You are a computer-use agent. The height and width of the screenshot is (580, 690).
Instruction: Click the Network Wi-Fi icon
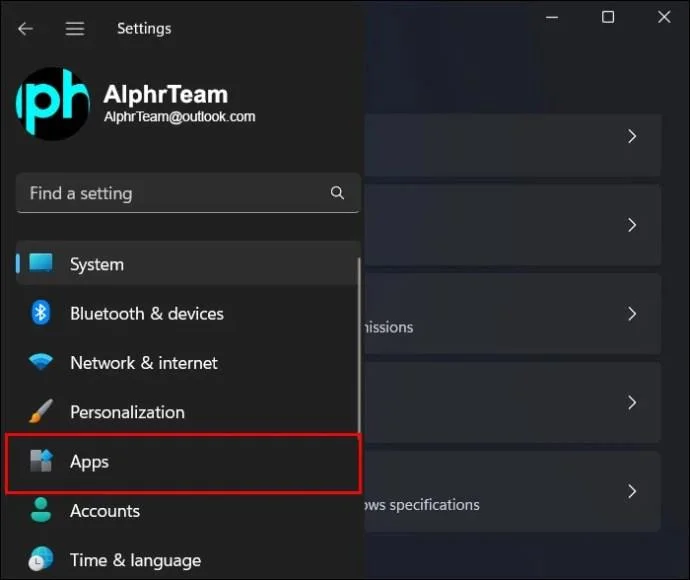[41, 363]
